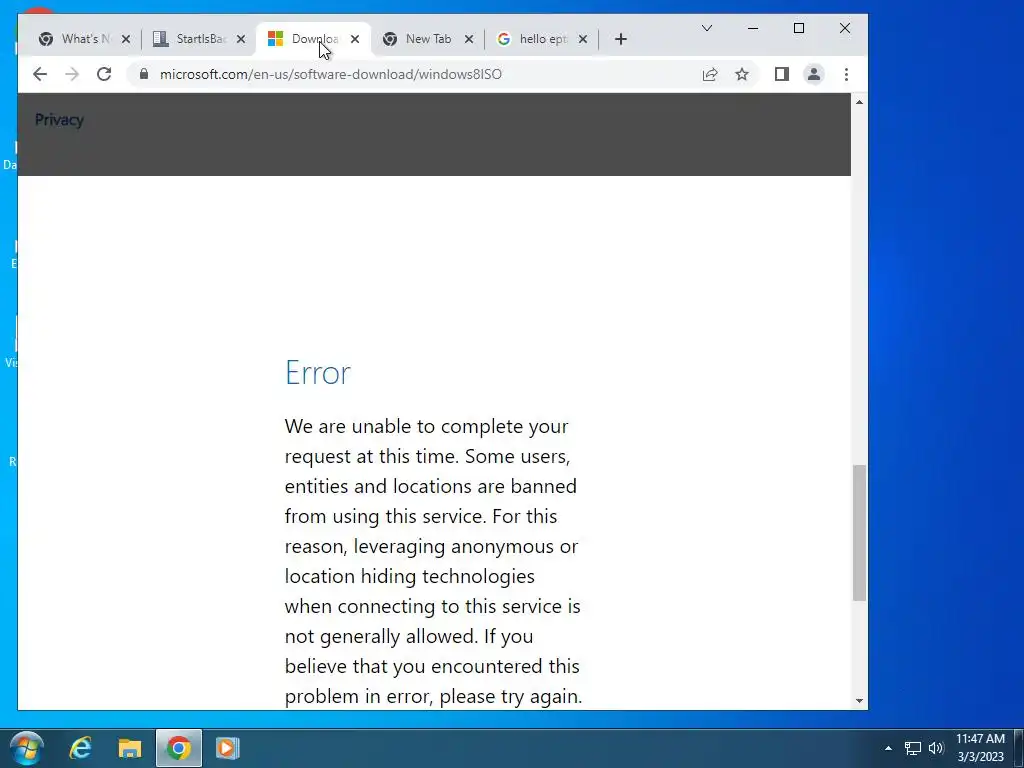This screenshot has height=768, width=1024.
Task: Launch Internet Explorer from the taskbar
Action: pyautogui.click(x=80, y=748)
